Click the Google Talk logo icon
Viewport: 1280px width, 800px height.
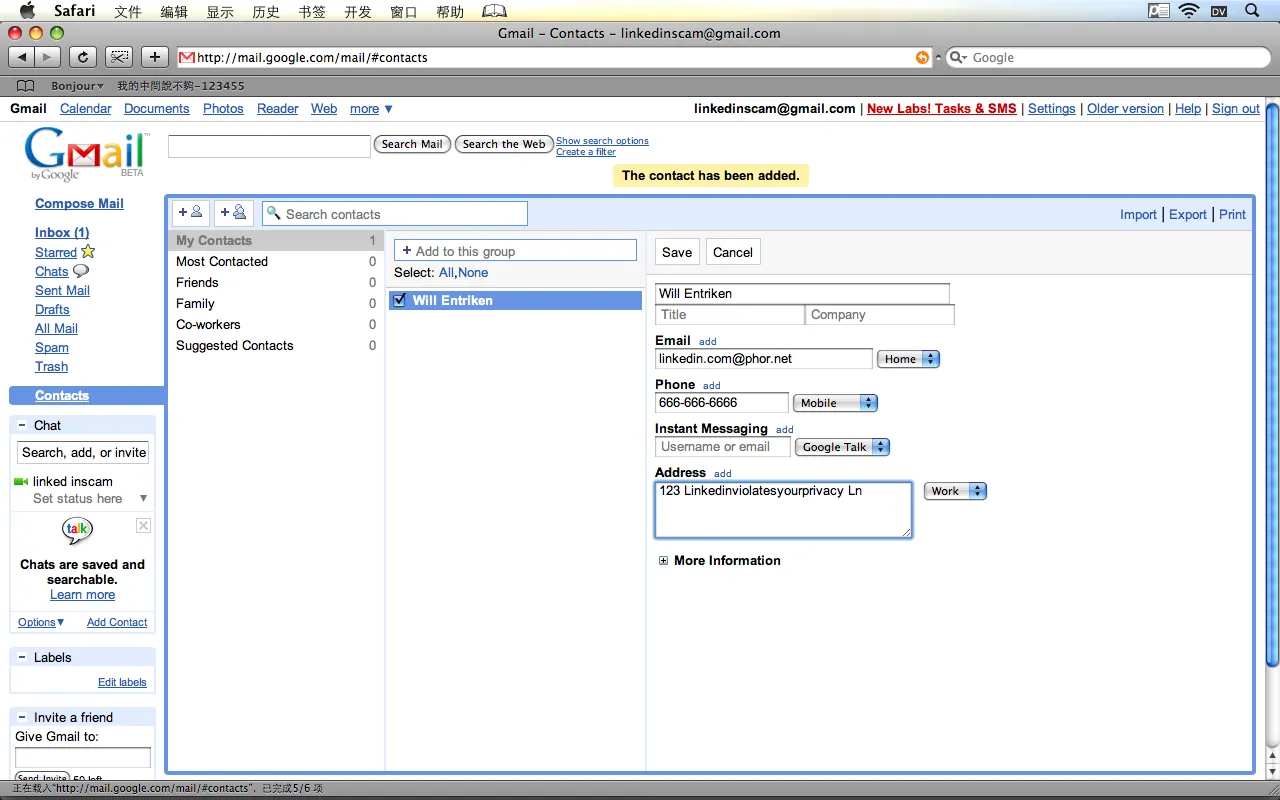pos(77,530)
